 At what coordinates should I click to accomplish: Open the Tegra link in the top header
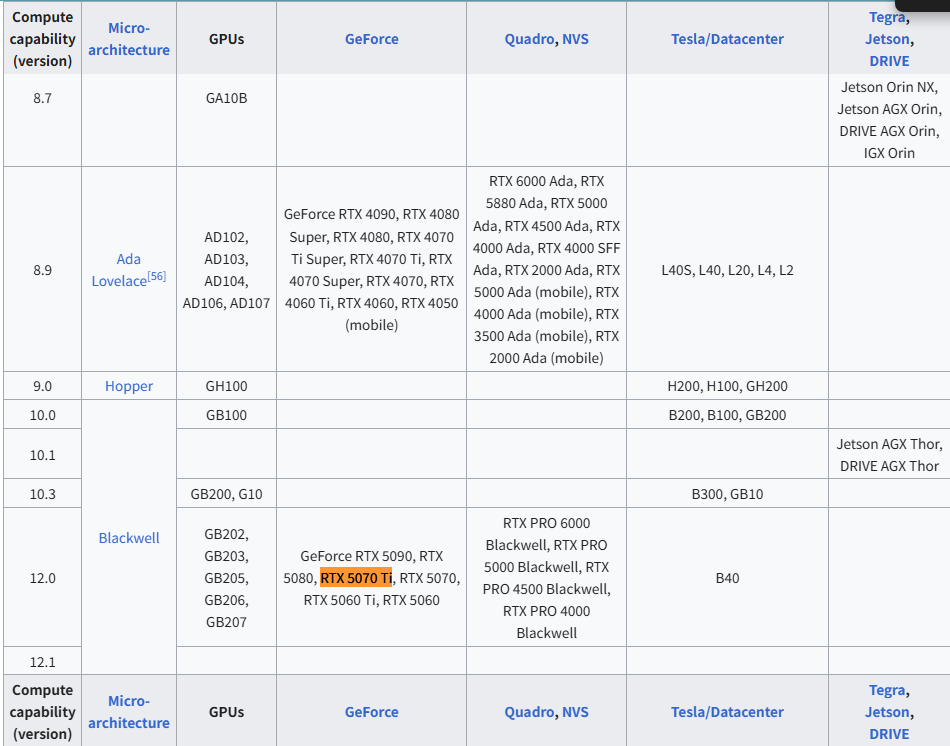tap(886, 17)
